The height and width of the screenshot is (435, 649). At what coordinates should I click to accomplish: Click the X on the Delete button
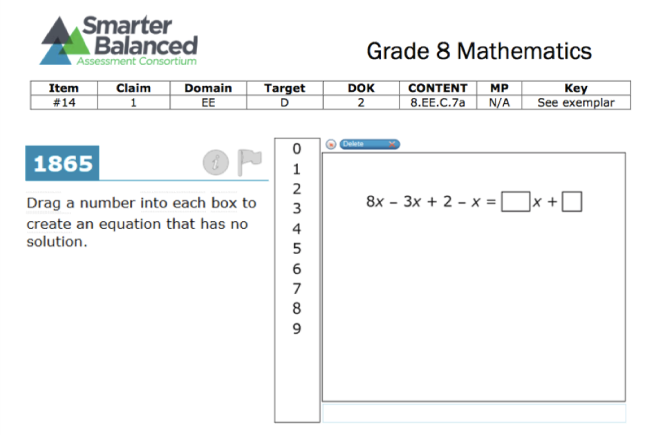click(x=392, y=144)
